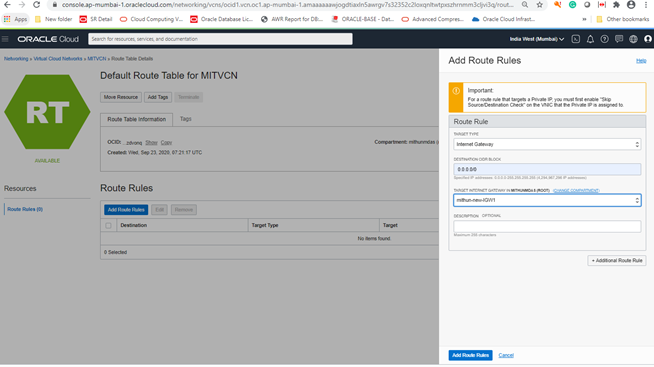Viewport: 654px width, 367px height.
Task: Open the Oracle Cloud user profile icon
Action: coord(648,39)
